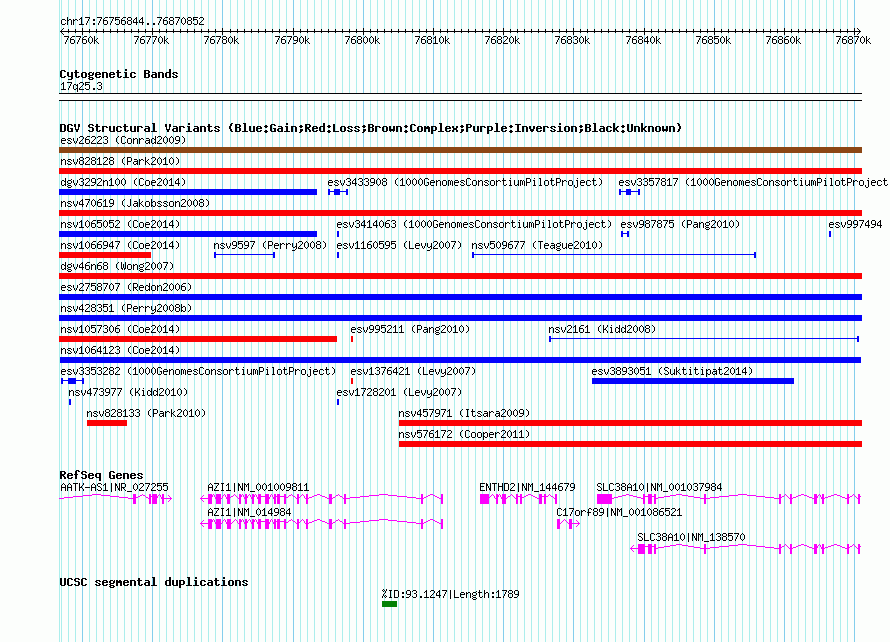Click the C17orf89|NM_001086521 gene label
The width and height of the screenshot is (890, 642).
click(619, 513)
